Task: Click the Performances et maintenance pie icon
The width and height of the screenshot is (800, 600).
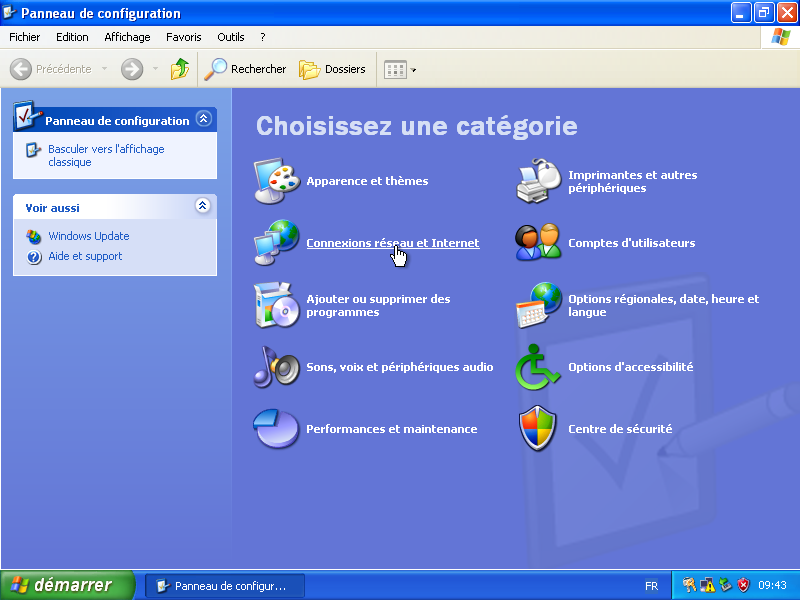Action: tap(276, 429)
